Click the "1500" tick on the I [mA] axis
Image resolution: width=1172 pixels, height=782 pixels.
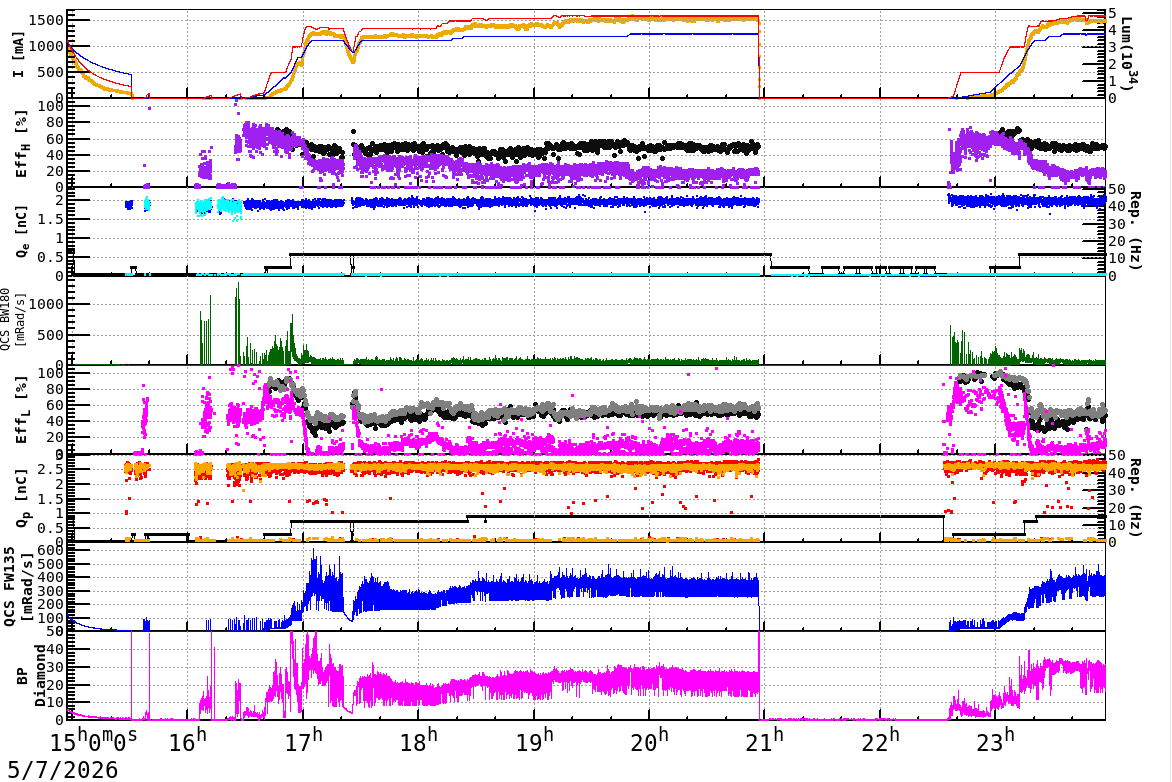coord(46,20)
